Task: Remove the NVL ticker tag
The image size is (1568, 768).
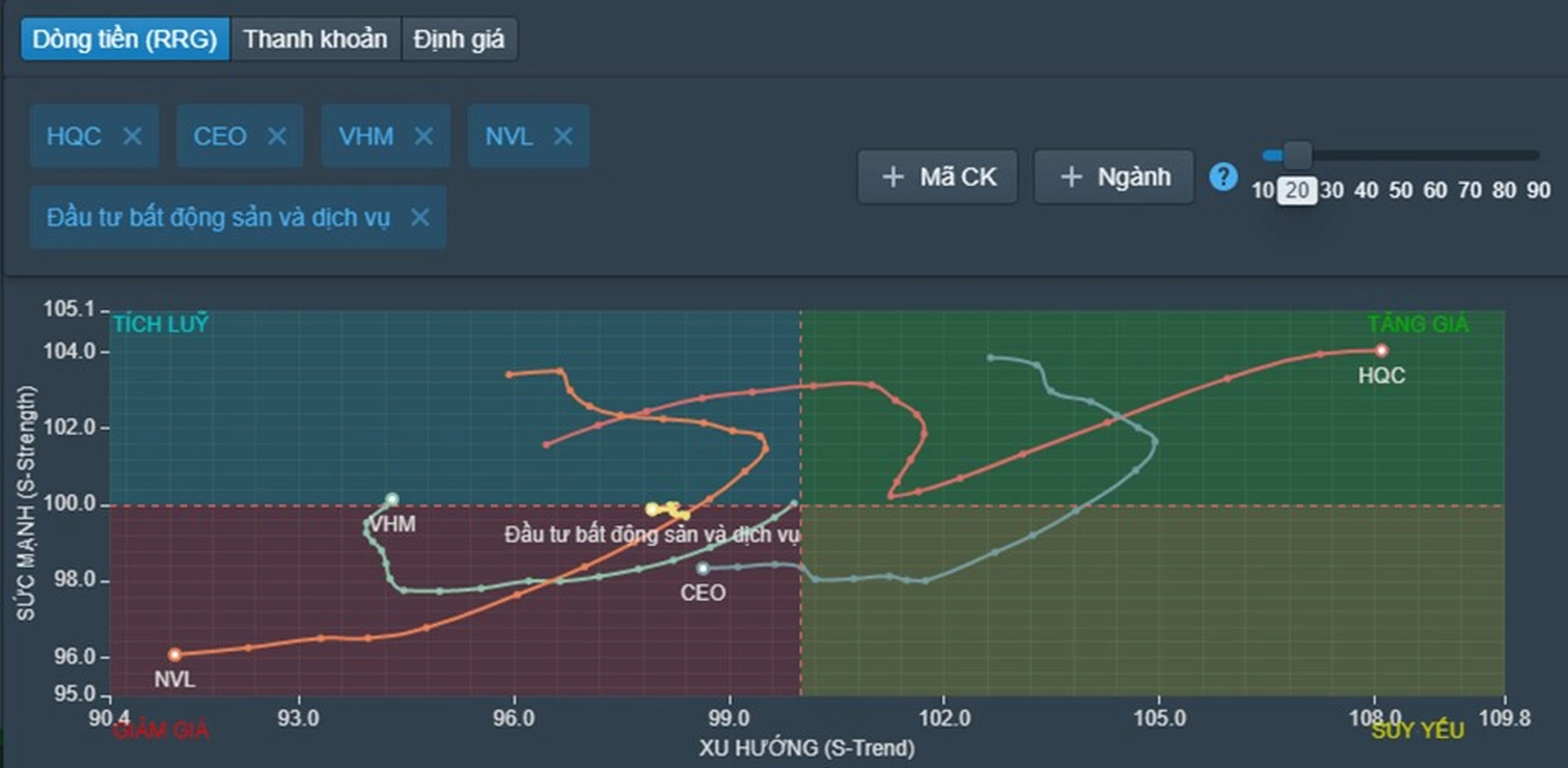Action: 563,136
